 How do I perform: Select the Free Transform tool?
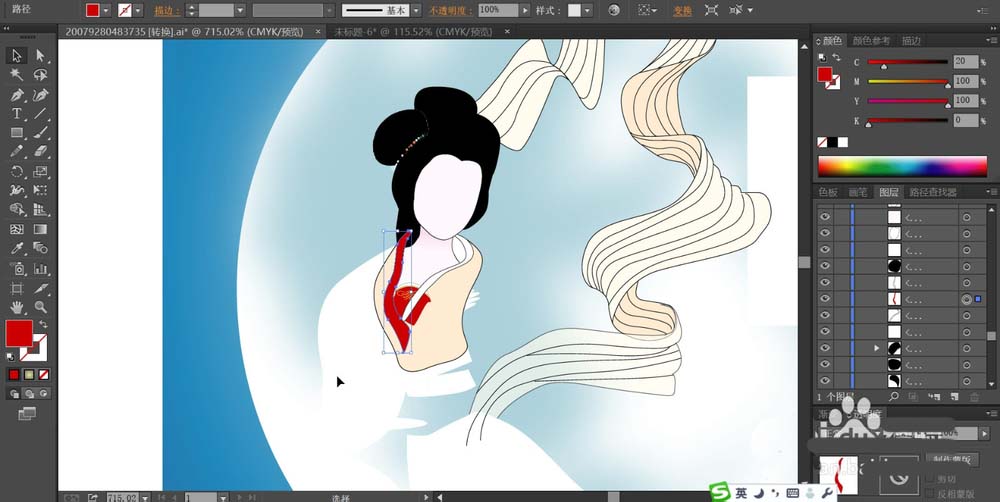tap(40, 190)
